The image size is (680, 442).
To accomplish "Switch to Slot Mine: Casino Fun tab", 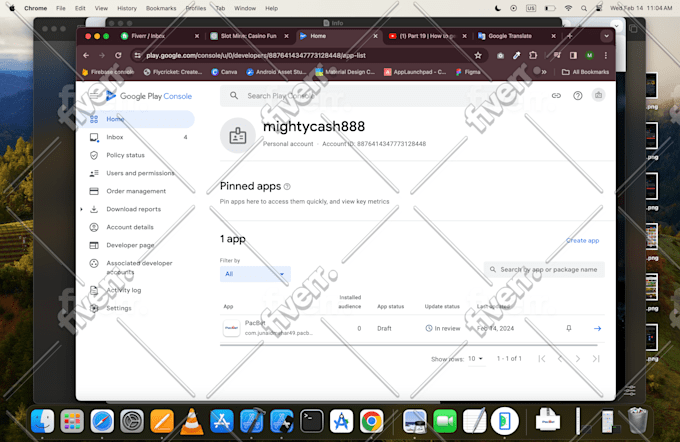I will coord(248,36).
